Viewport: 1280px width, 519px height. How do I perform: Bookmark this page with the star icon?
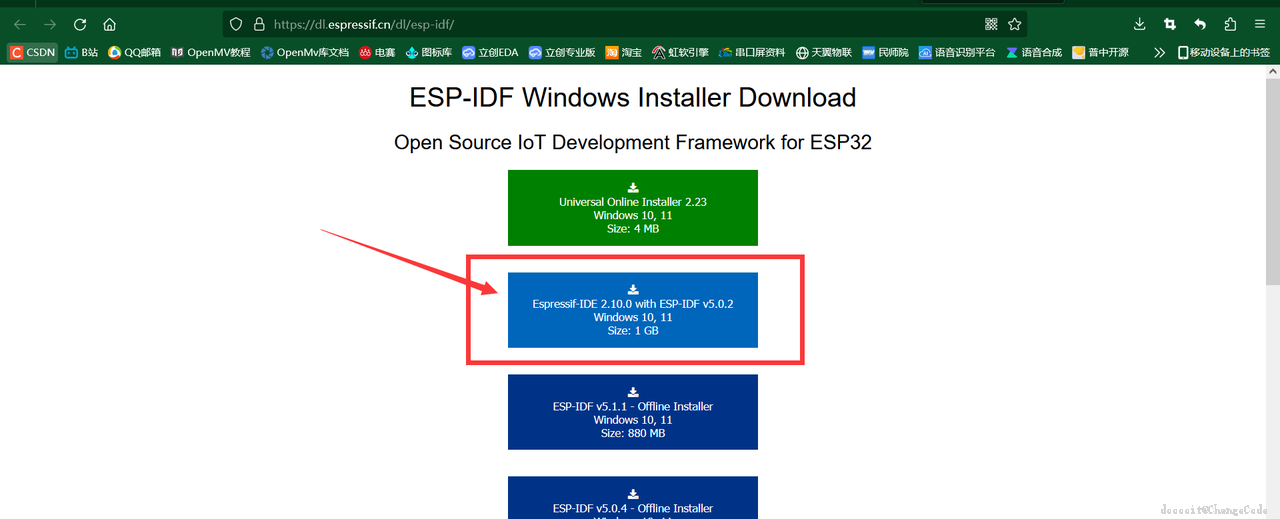(x=1015, y=24)
